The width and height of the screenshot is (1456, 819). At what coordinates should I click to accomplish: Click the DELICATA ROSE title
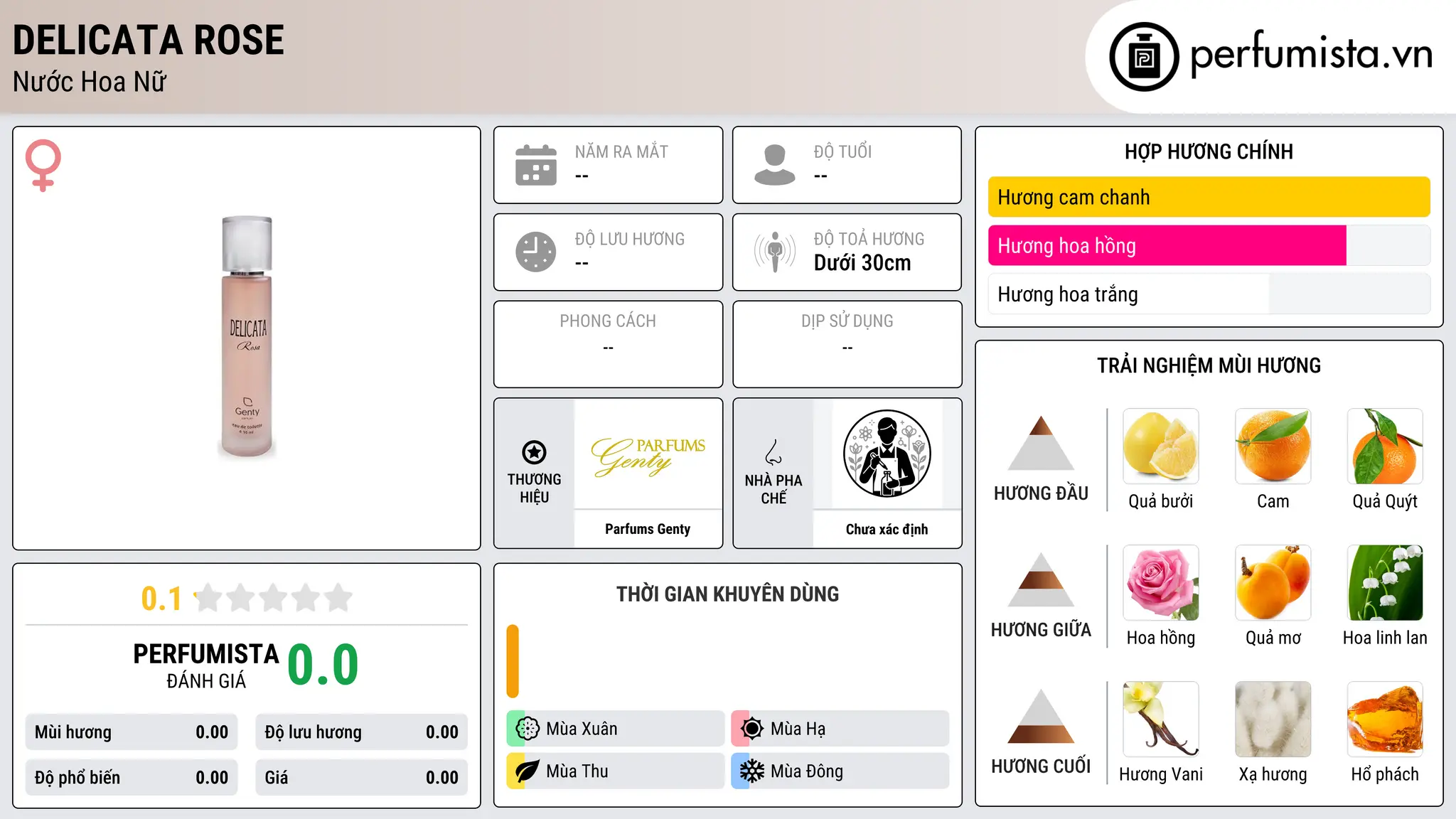(x=149, y=40)
